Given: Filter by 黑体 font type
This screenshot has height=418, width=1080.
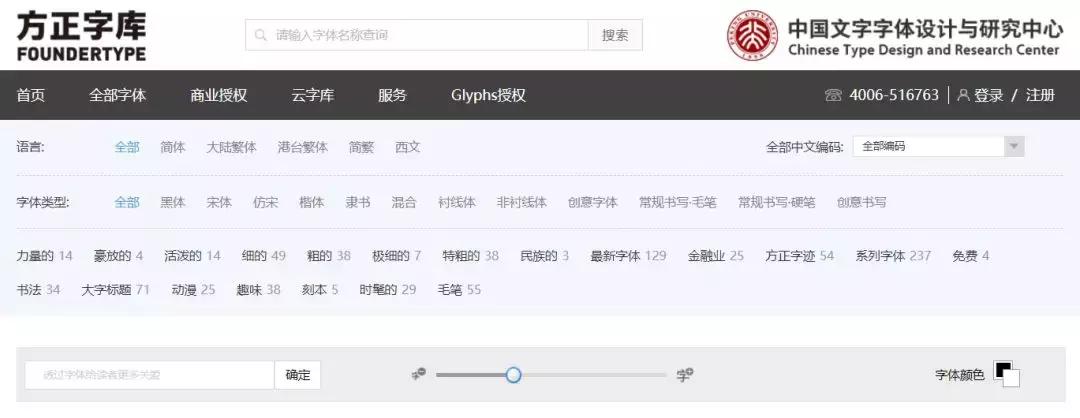Looking at the screenshot, I should coord(173,202).
